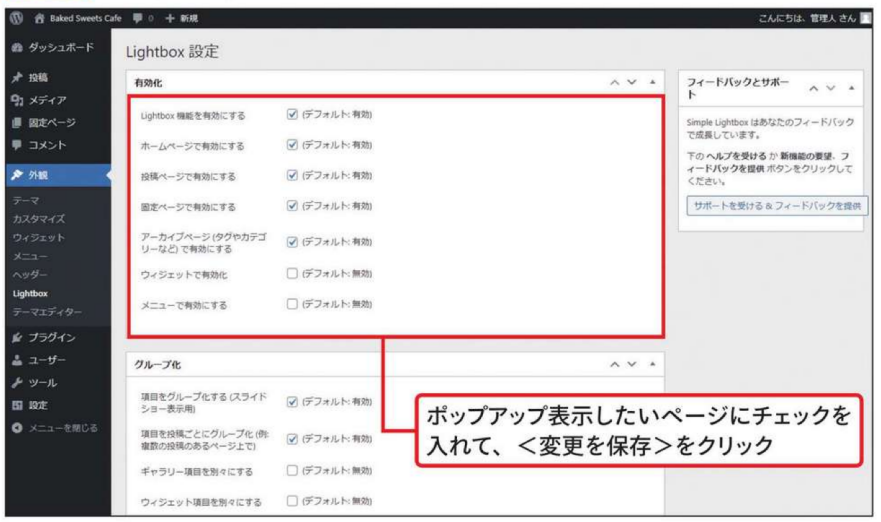
Task: Click the plus 新規 icon in admin bar
Action: click(x=172, y=18)
